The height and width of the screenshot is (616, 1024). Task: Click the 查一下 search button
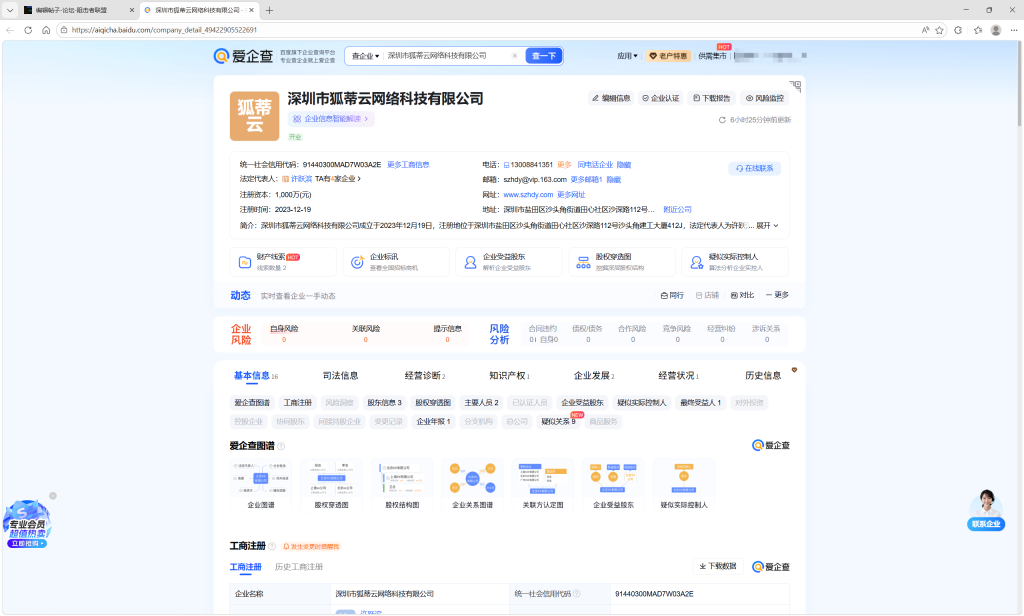point(544,56)
